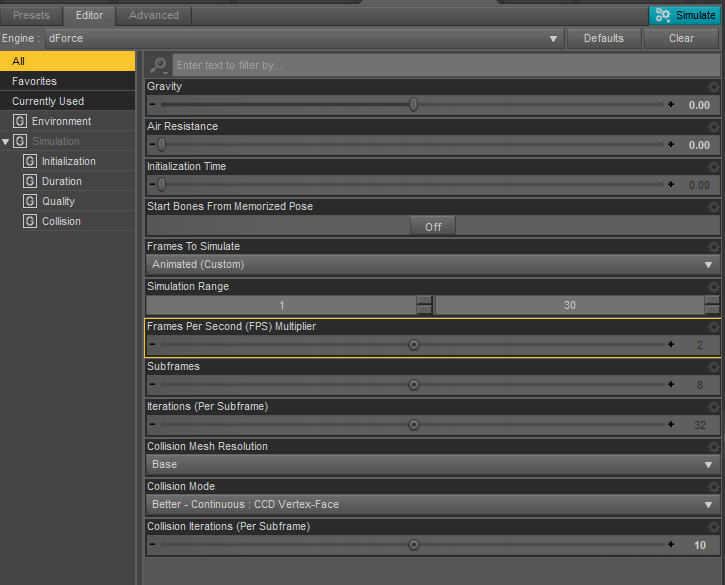Increase Subframes with plus icon

coord(671,384)
